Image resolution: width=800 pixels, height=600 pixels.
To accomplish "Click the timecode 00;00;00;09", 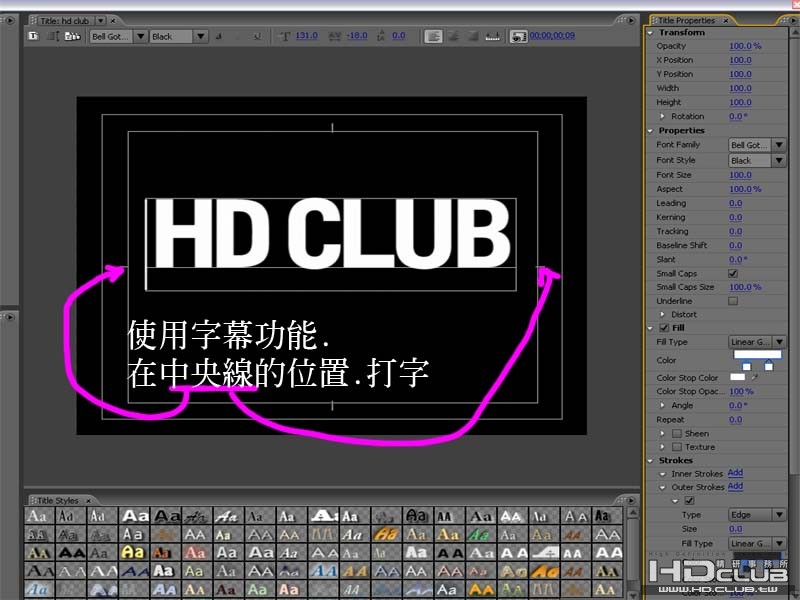I will [552, 35].
